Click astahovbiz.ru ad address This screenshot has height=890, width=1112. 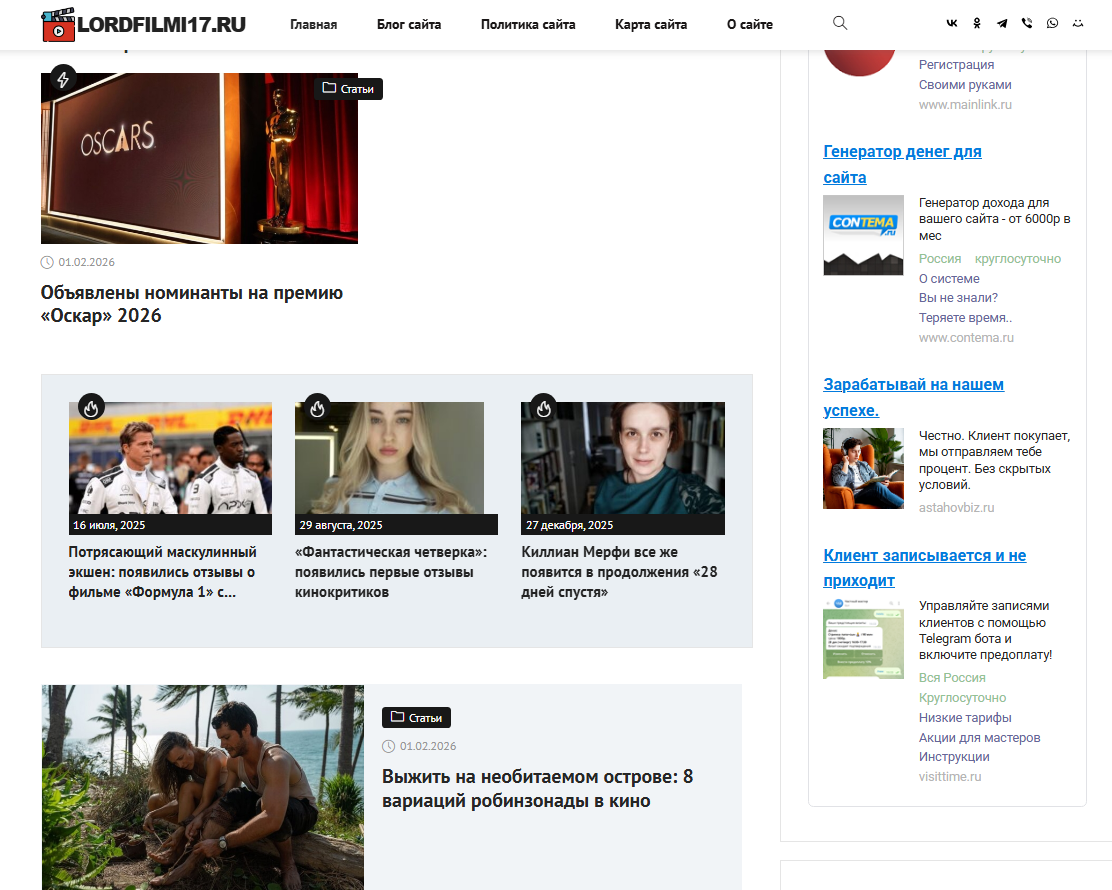click(x=956, y=507)
